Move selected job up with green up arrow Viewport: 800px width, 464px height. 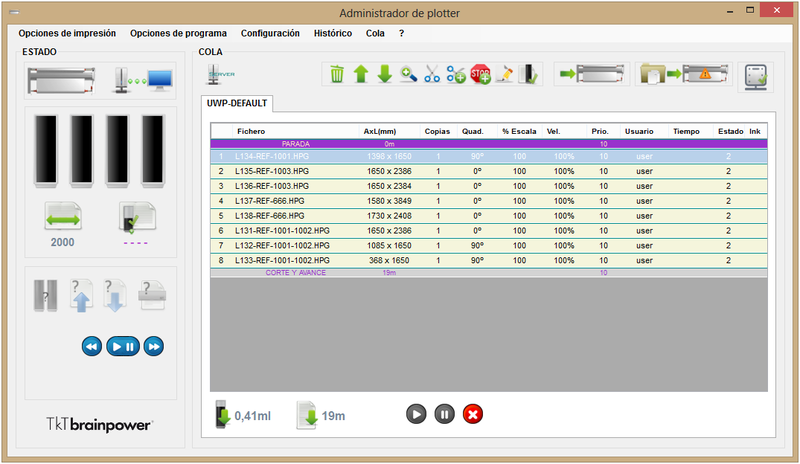(361, 74)
